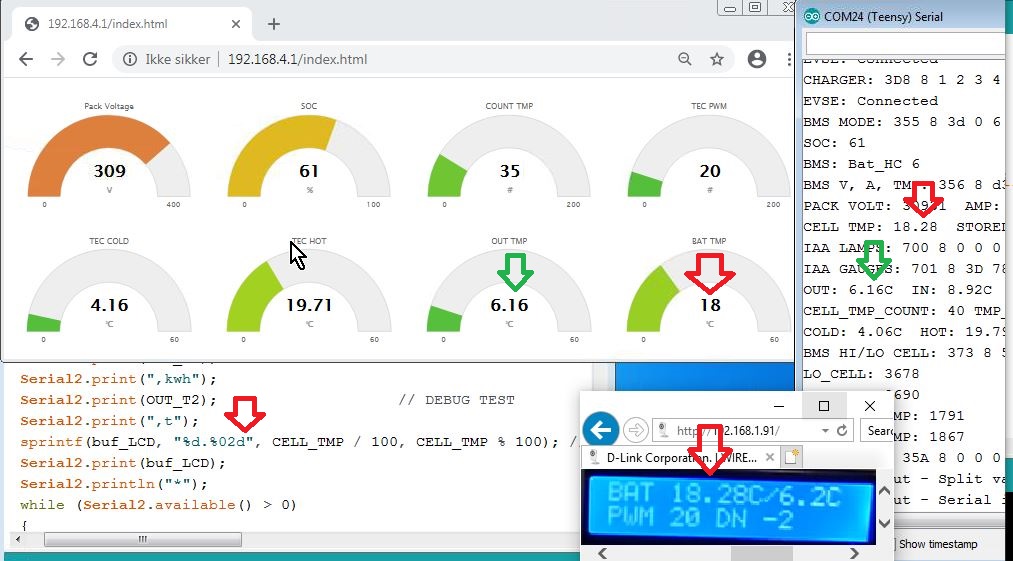Image resolution: width=1013 pixels, height=561 pixels.
Task: Click the TEC COLD gauge
Action: tap(109, 291)
